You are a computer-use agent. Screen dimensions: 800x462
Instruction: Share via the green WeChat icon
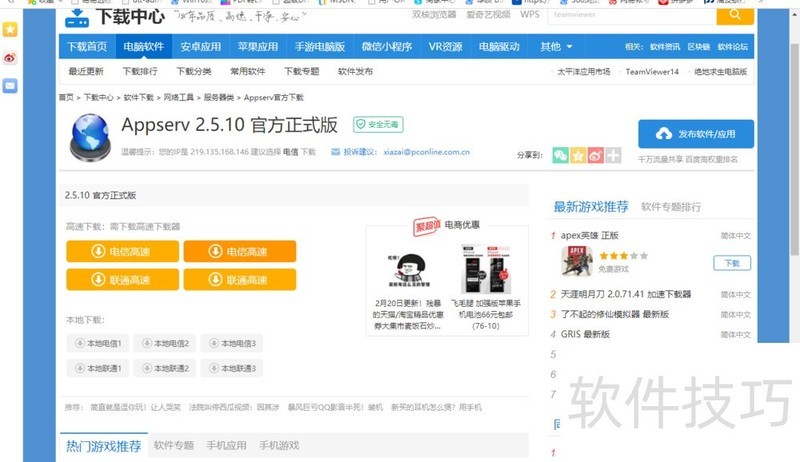tap(561, 155)
